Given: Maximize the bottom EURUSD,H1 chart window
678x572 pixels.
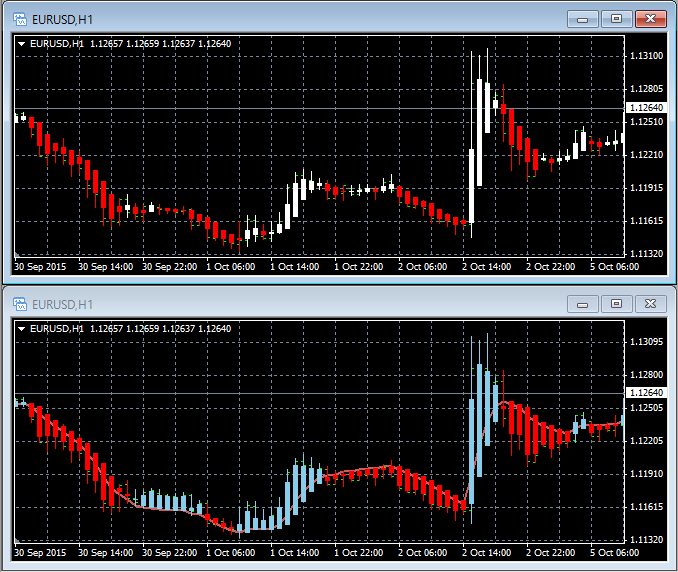Looking at the screenshot, I should 616,304.
